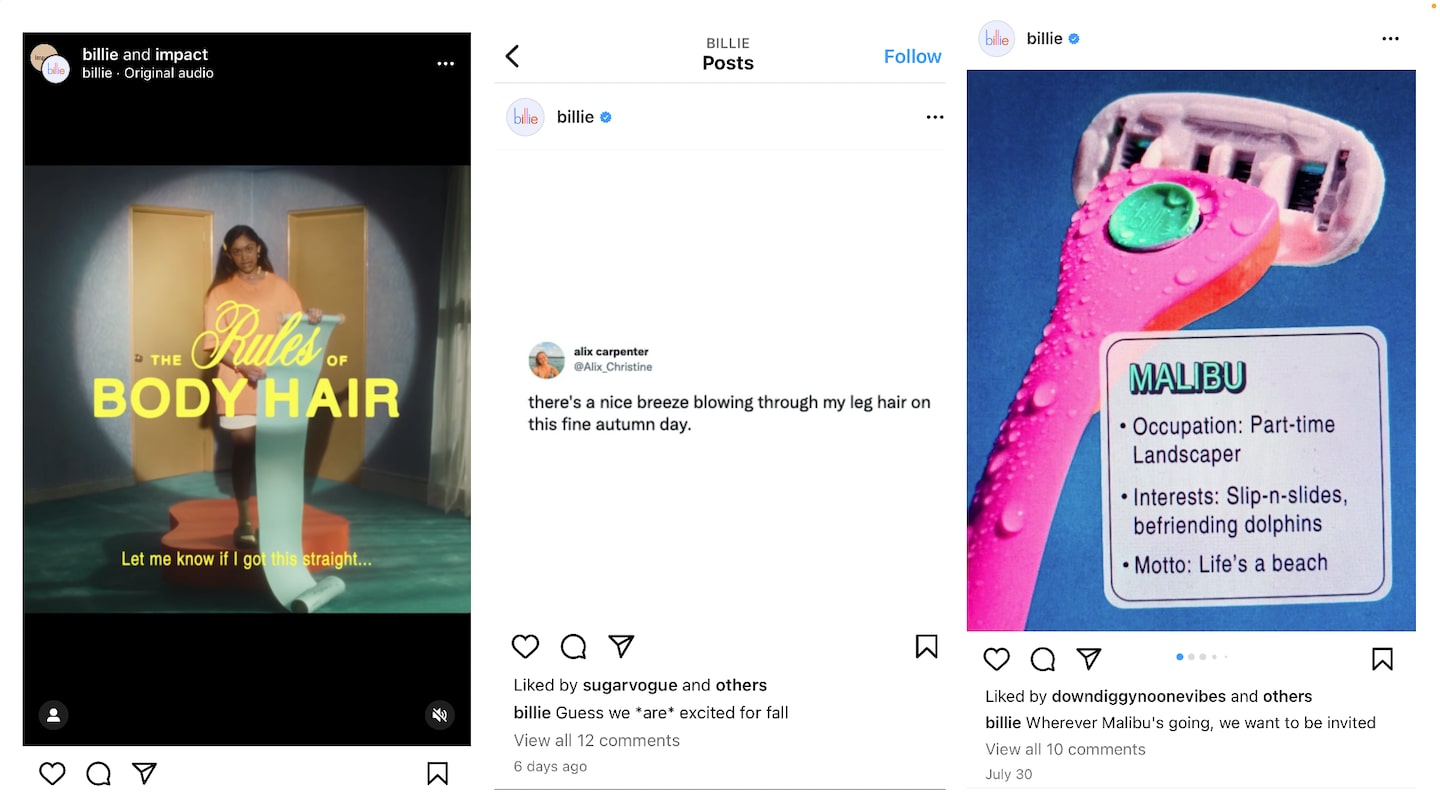The height and width of the screenshot is (810, 1440).
Task: Open billie avatar on the middle post
Action: tap(525, 117)
